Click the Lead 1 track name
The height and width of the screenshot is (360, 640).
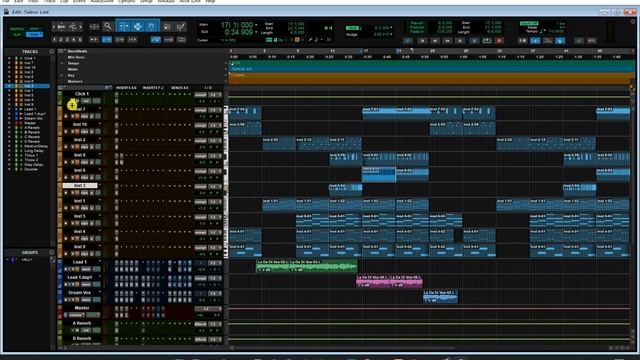(x=80, y=262)
